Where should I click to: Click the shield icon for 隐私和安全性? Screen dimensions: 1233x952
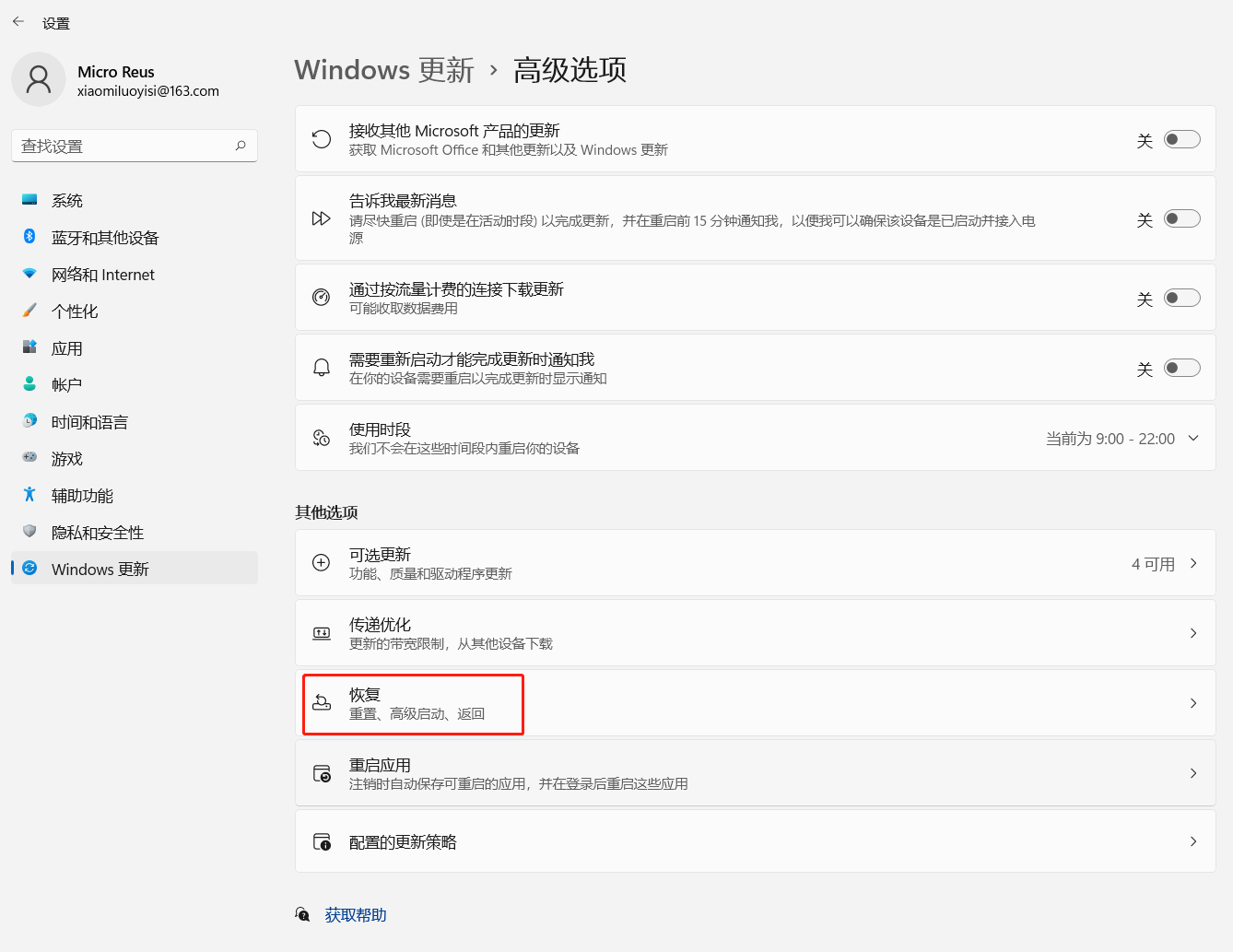(29, 532)
